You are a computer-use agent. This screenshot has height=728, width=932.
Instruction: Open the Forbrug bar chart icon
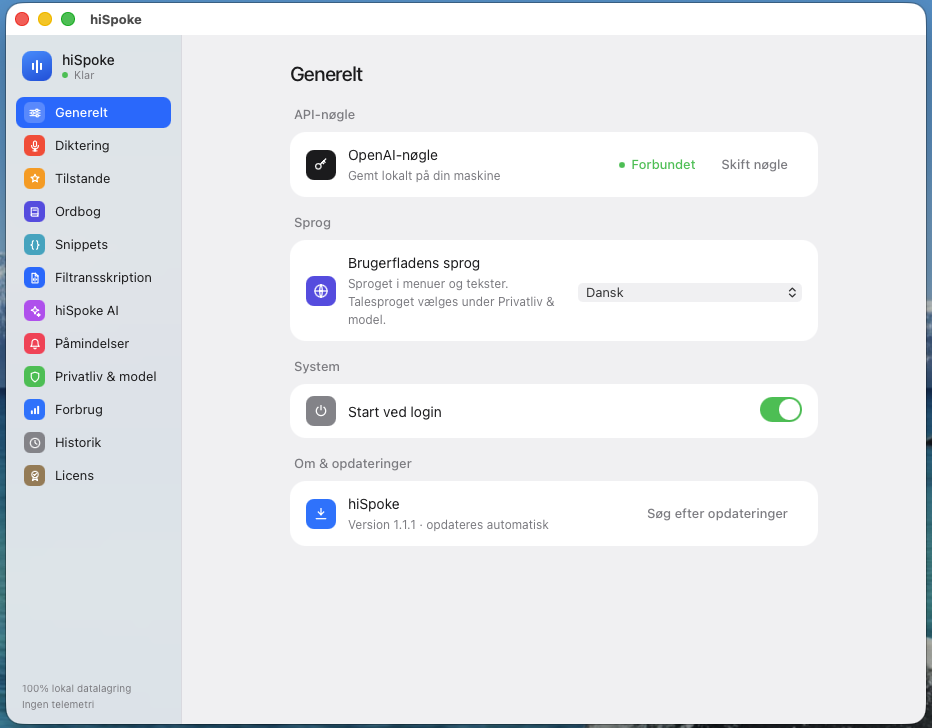click(x=34, y=409)
